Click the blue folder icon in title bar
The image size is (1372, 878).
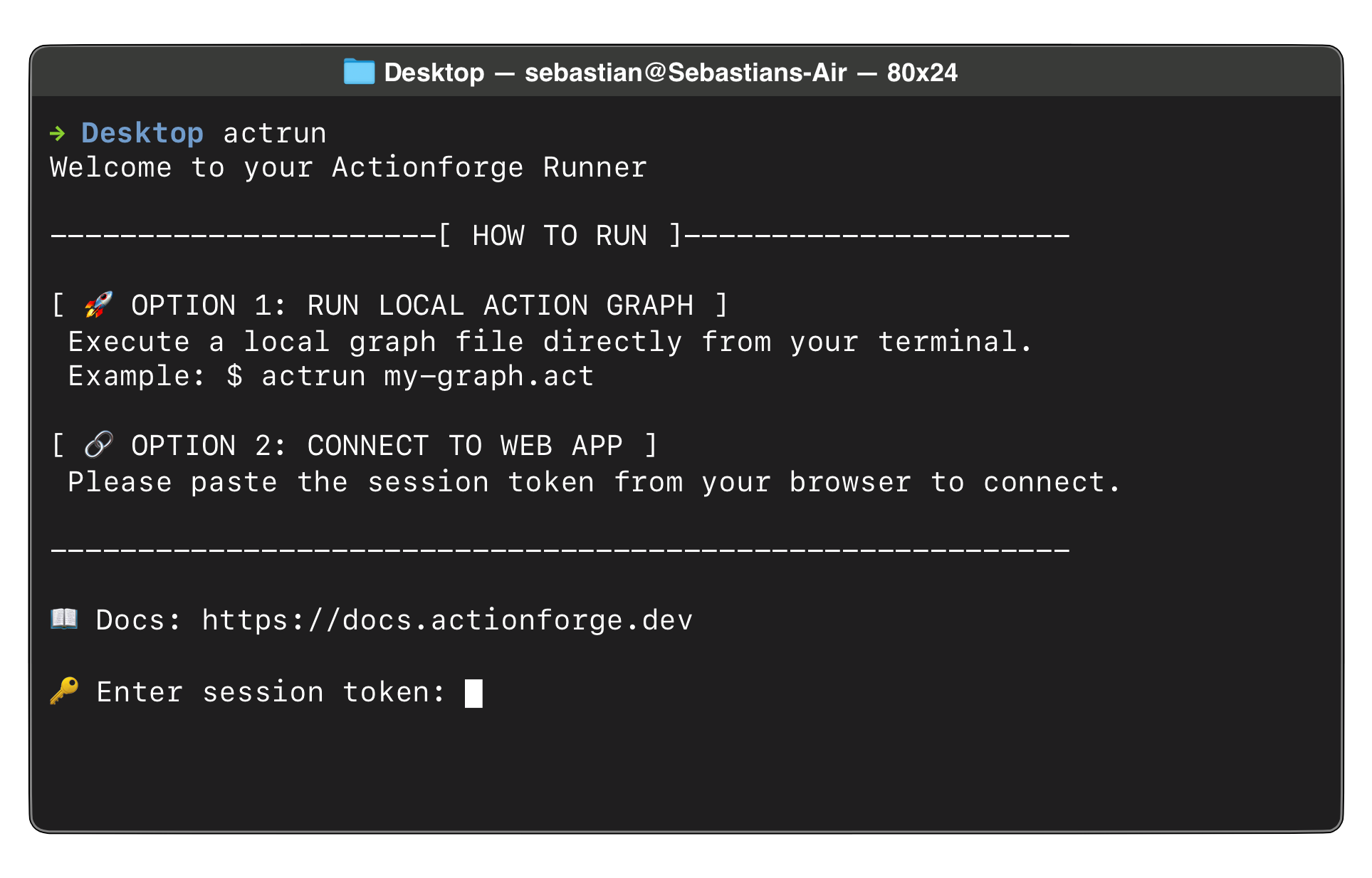click(x=359, y=72)
